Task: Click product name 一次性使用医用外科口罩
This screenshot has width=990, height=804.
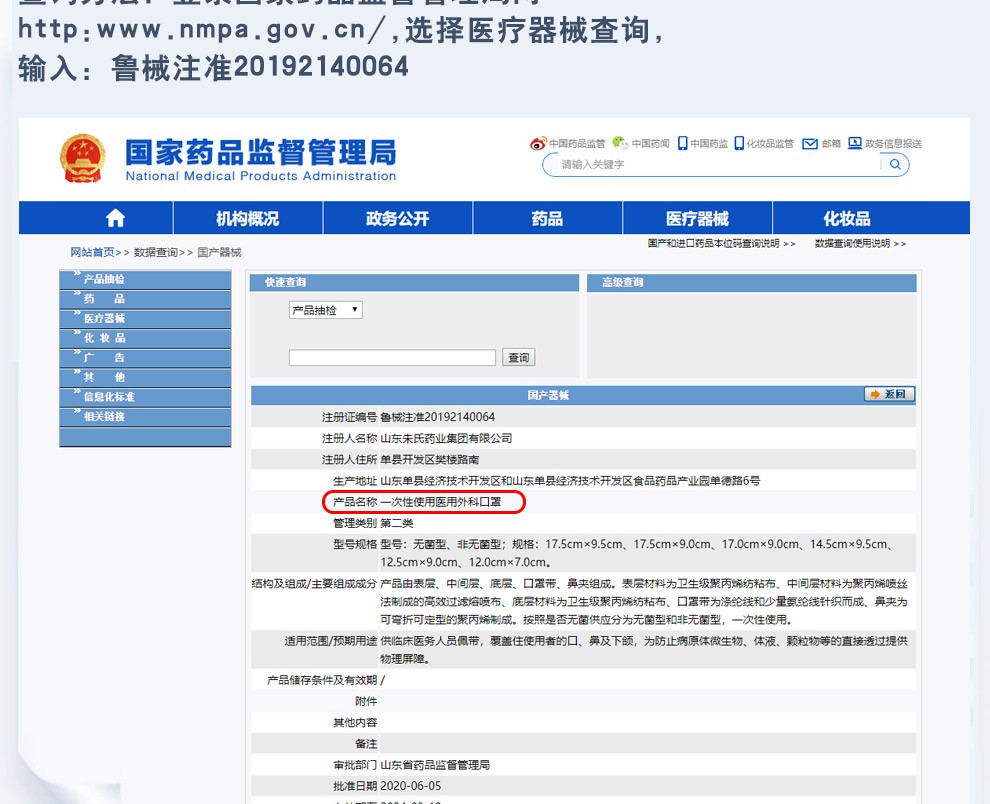Action: pos(440,502)
